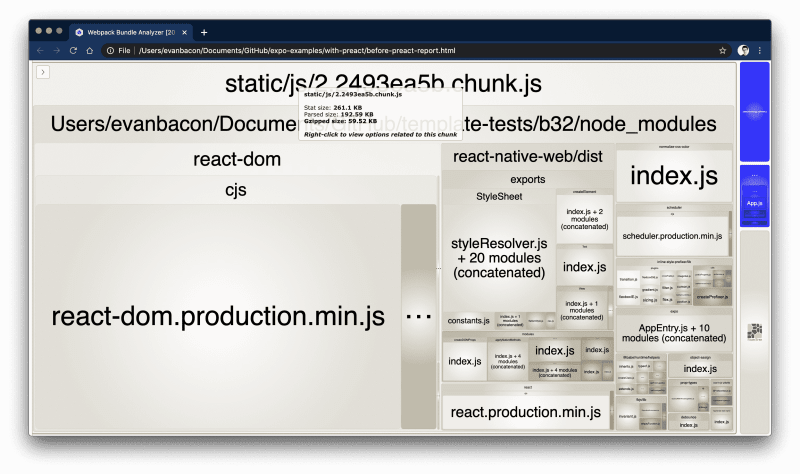
Task: Select index.js + 1 modules under View
Action: (x=582, y=310)
